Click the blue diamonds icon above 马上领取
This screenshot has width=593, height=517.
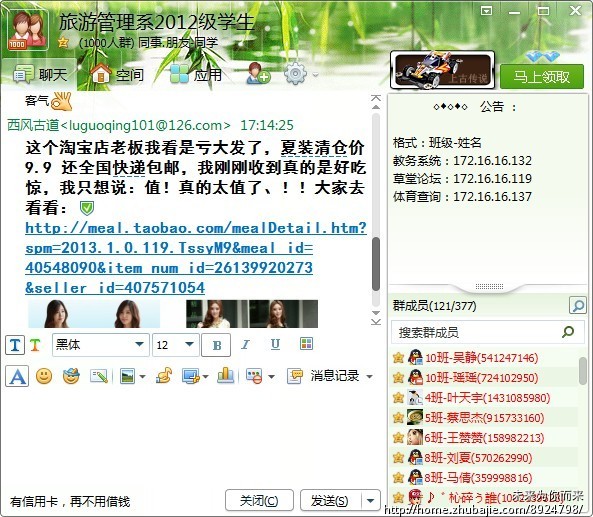click(x=542, y=57)
